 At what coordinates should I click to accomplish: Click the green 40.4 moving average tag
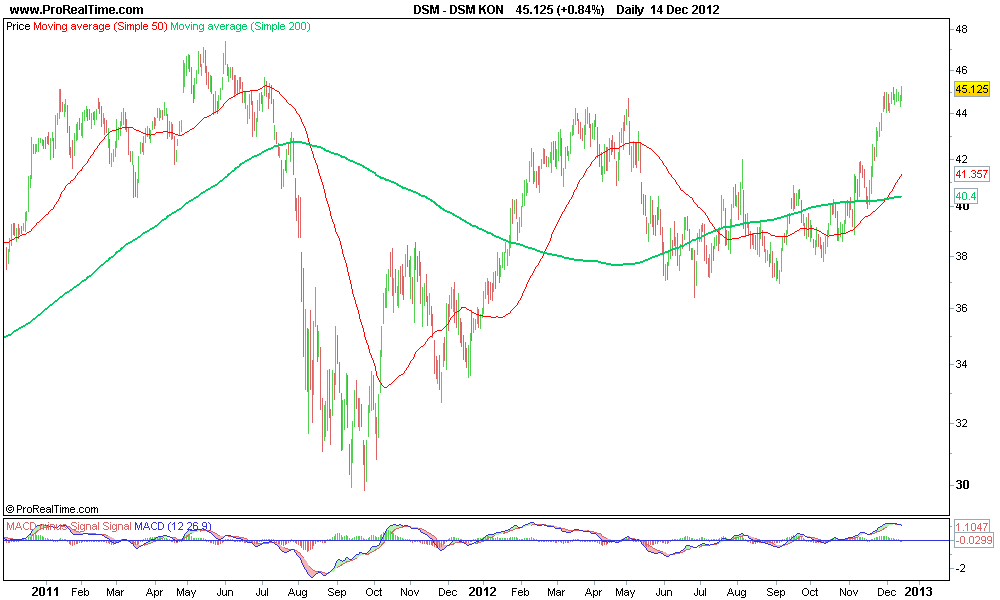point(966,196)
